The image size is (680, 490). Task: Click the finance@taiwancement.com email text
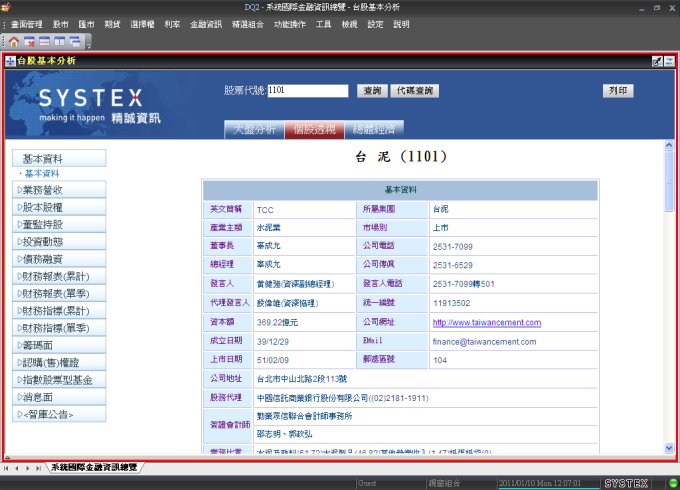[x=484, y=342]
